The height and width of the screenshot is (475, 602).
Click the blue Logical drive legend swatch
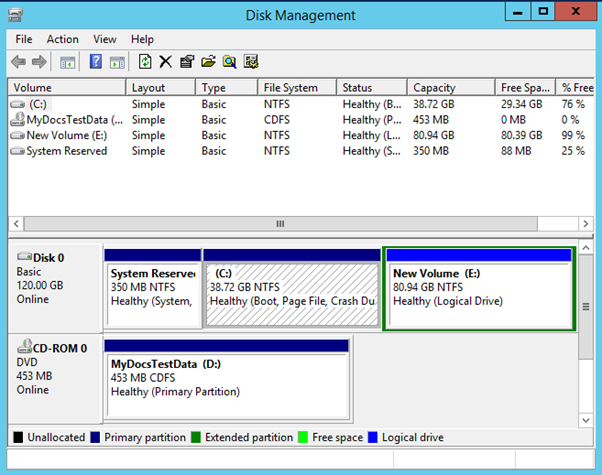(373, 437)
